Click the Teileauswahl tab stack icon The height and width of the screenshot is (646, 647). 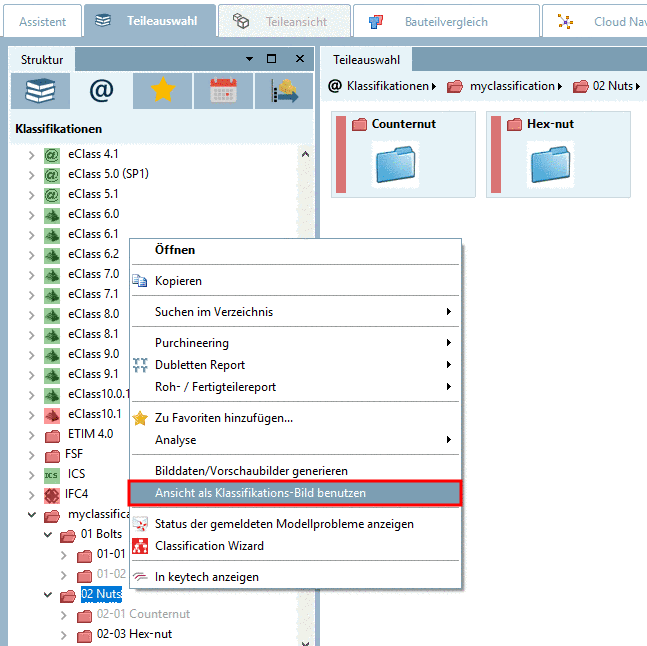tap(103, 20)
